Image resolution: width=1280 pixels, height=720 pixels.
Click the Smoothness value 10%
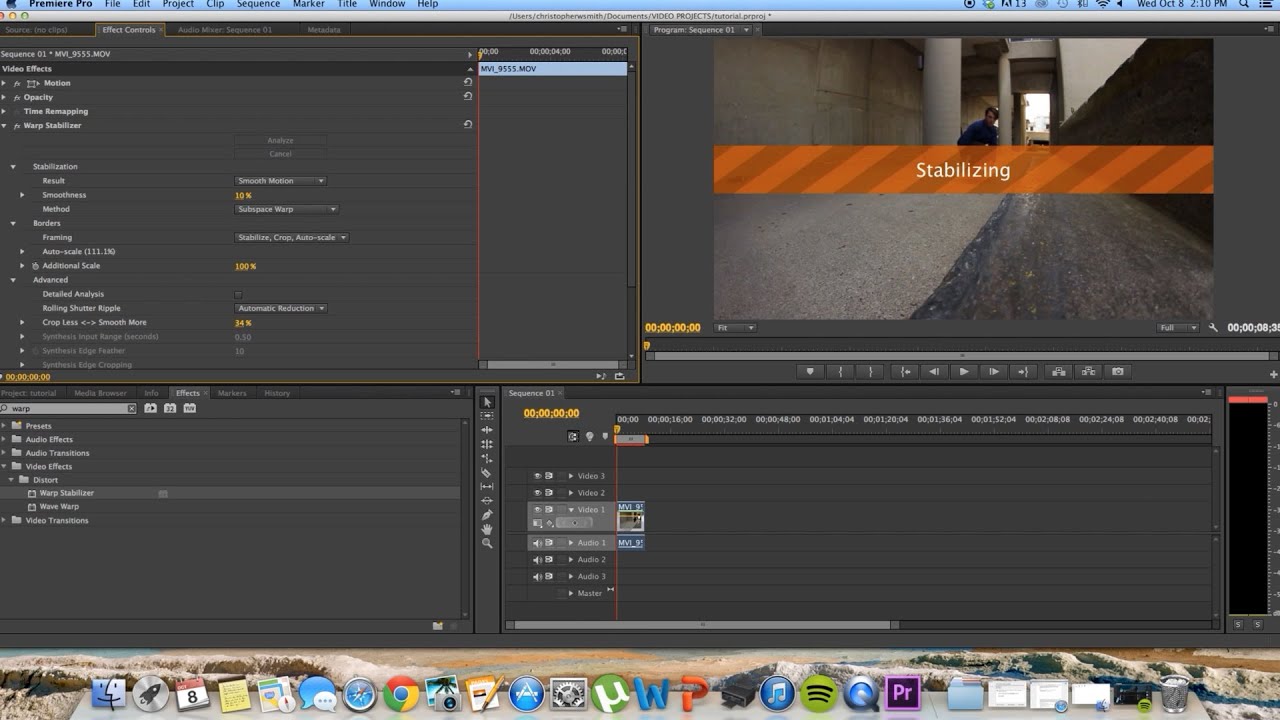click(242, 195)
